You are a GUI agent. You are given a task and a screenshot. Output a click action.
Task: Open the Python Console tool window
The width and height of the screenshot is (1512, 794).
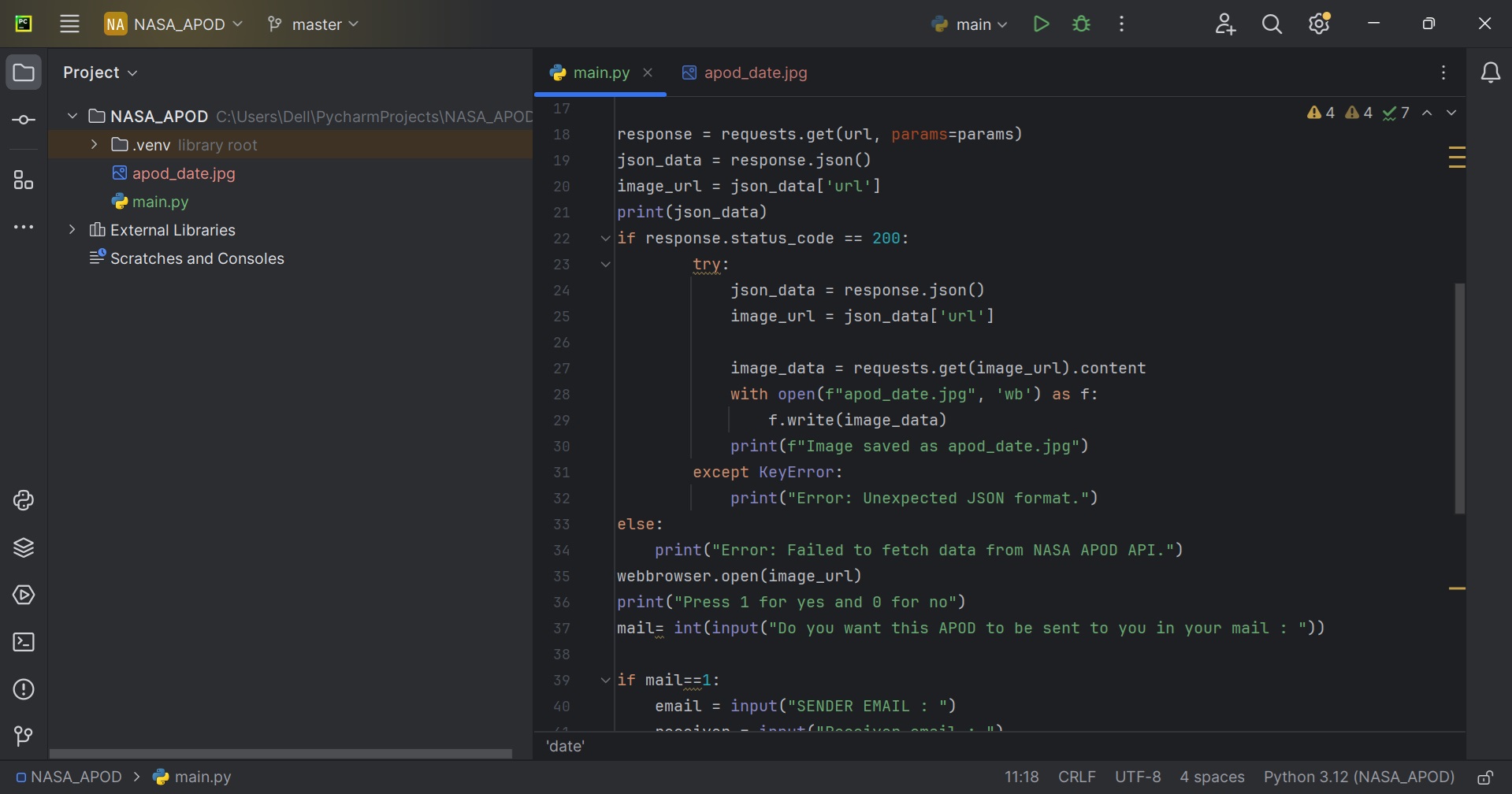click(x=24, y=501)
